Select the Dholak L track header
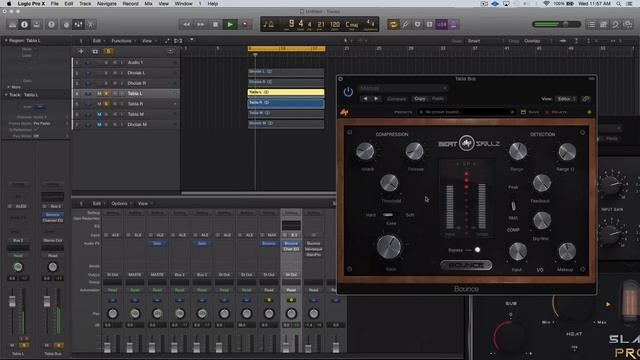This screenshot has width=640, height=360. (126, 73)
